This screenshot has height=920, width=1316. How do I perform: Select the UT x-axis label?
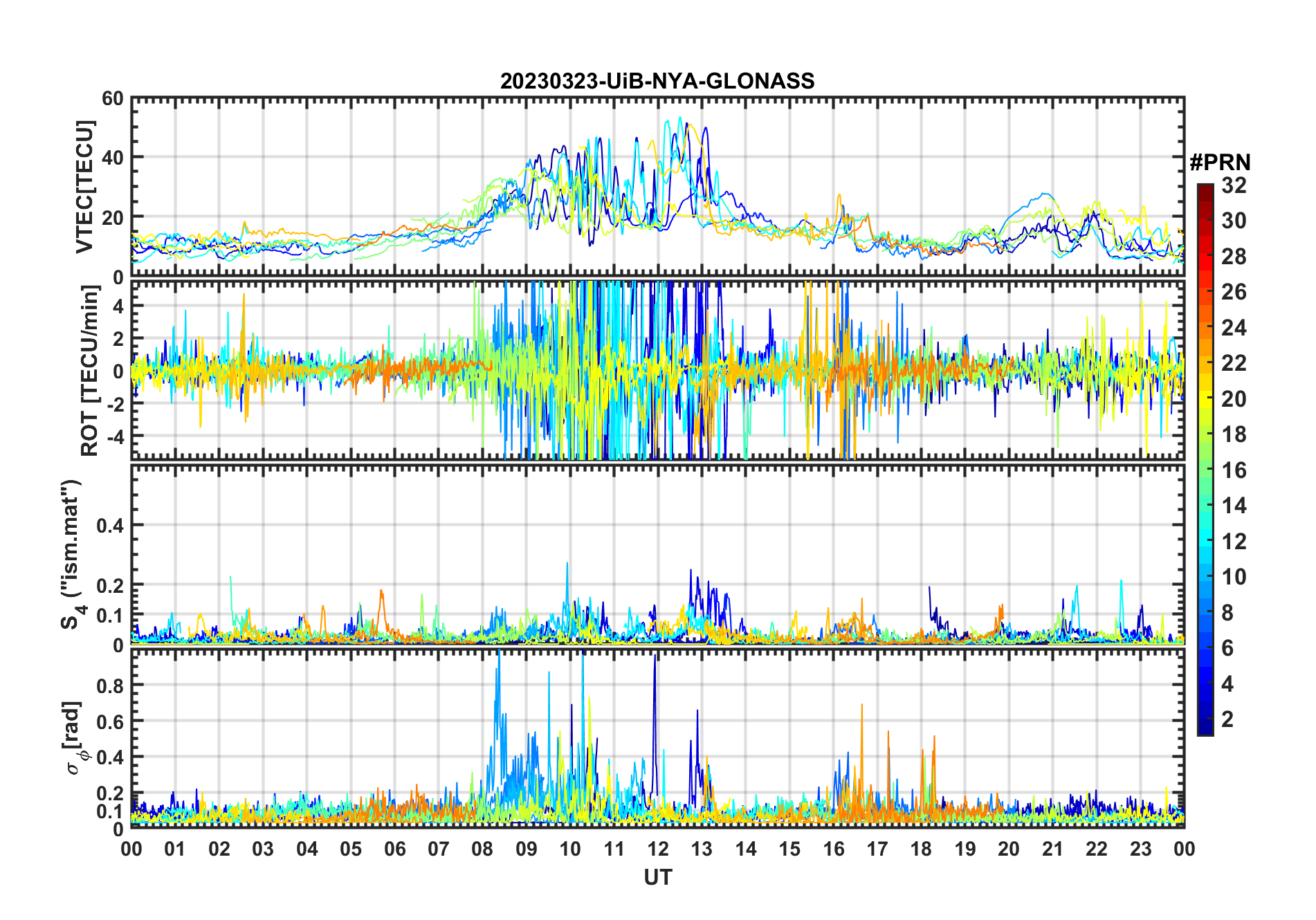click(x=657, y=877)
